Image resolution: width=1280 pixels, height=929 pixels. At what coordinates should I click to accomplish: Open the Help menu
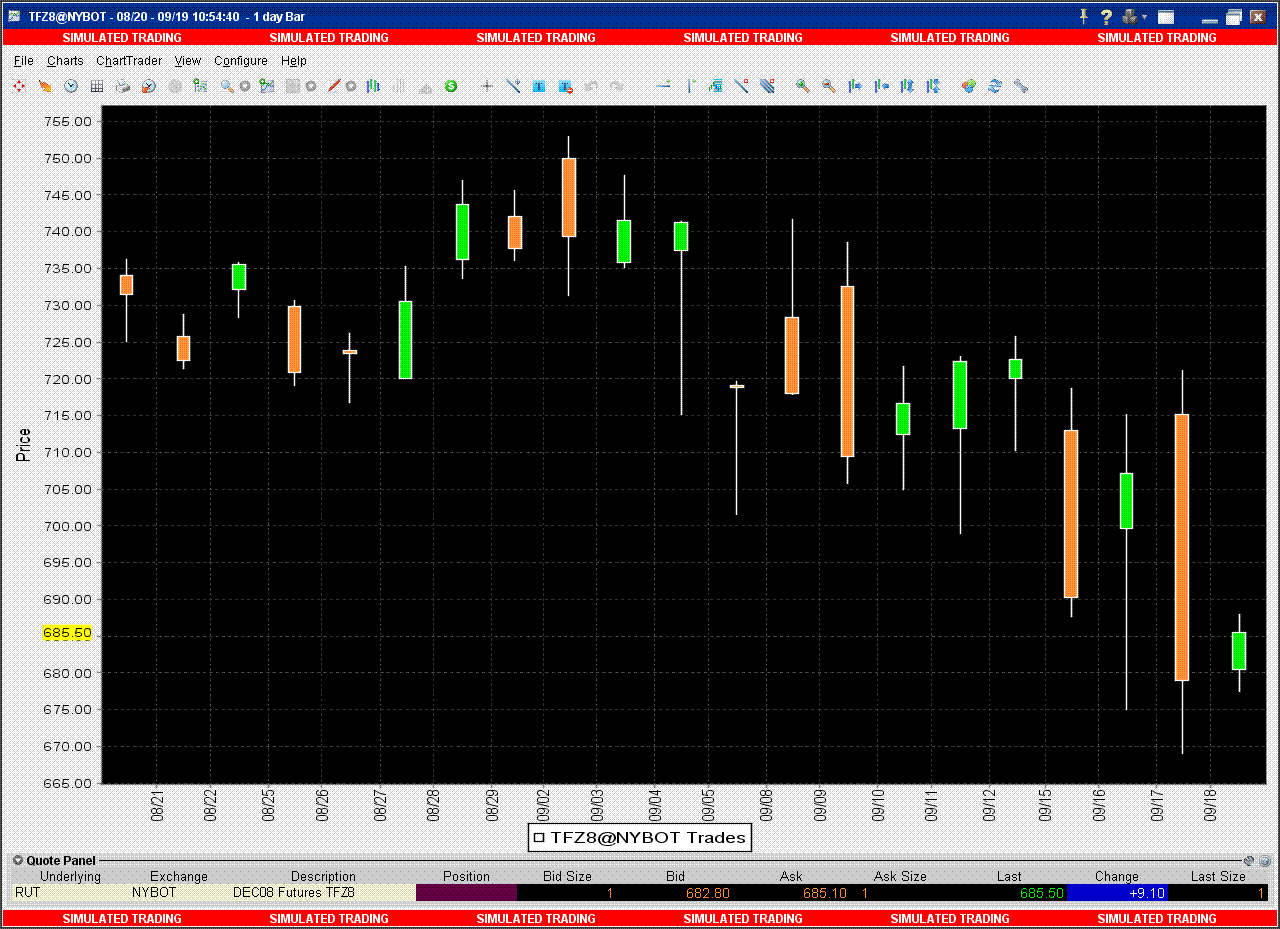point(294,61)
